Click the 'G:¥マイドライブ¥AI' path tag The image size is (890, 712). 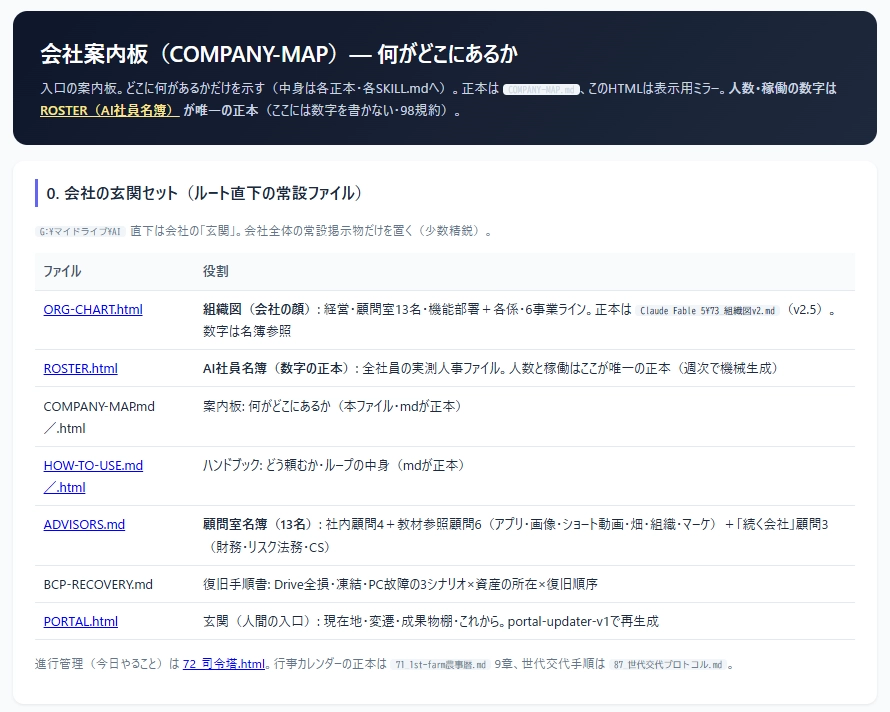(x=80, y=232)
